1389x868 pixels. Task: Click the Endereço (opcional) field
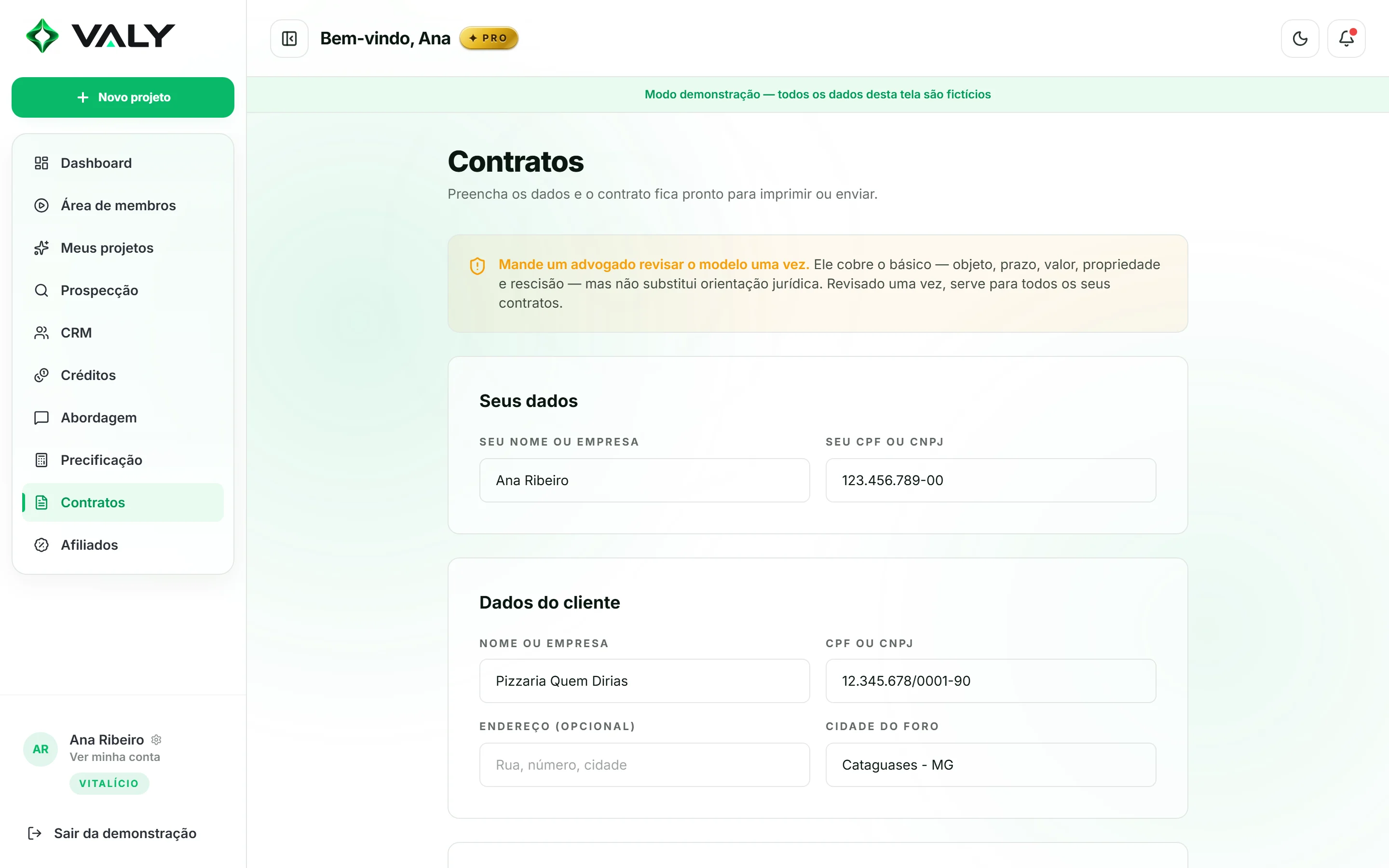[644, 765]
